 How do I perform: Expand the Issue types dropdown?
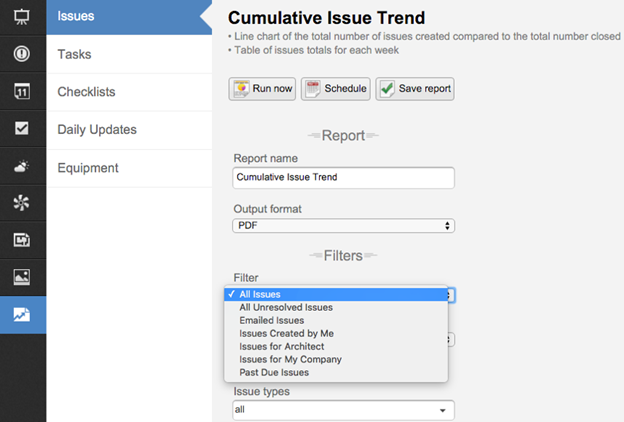pos(343,410)
